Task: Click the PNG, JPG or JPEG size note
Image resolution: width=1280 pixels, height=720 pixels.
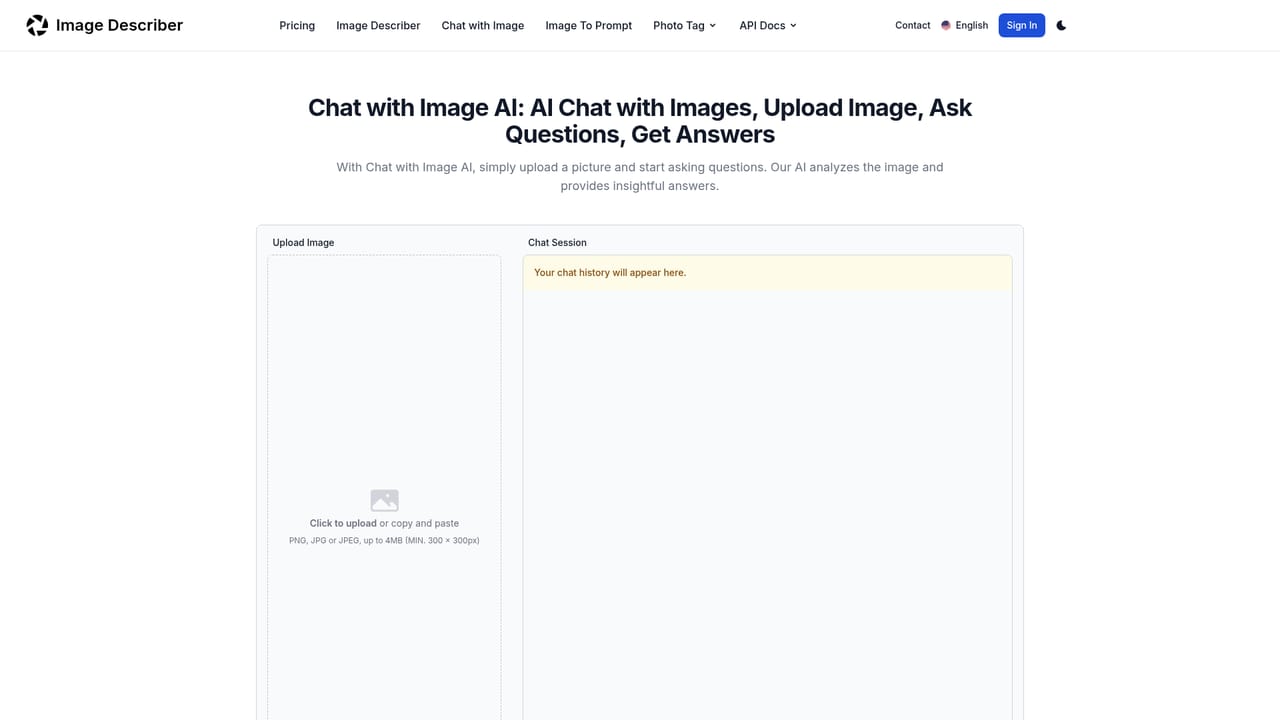Action: (384, 540)
